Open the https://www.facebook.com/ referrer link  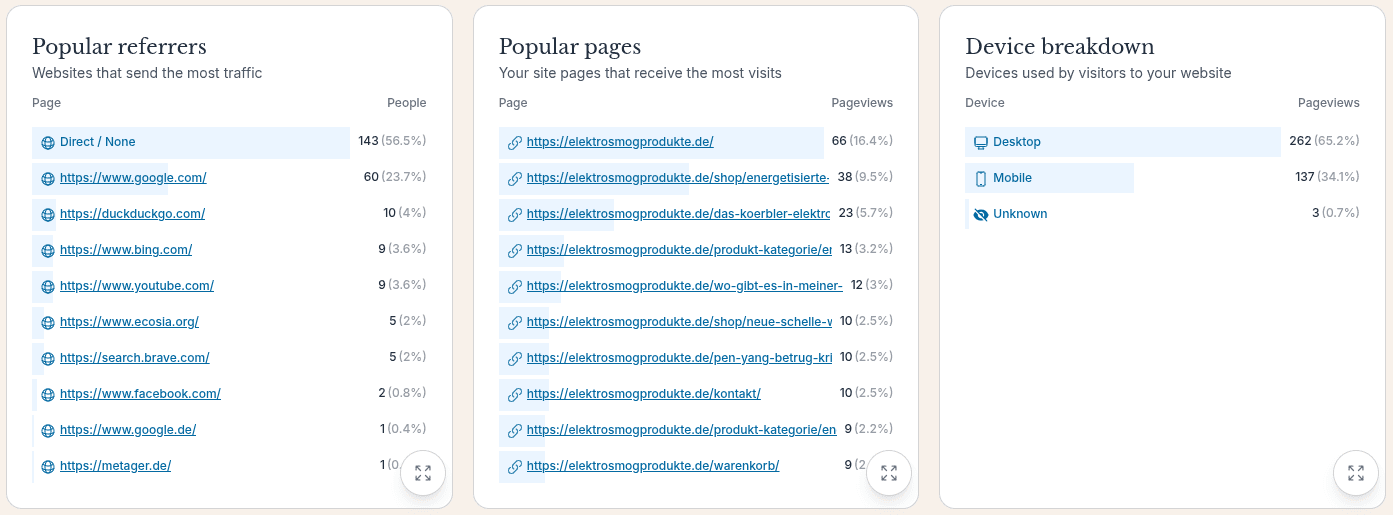tap(140, 394)
